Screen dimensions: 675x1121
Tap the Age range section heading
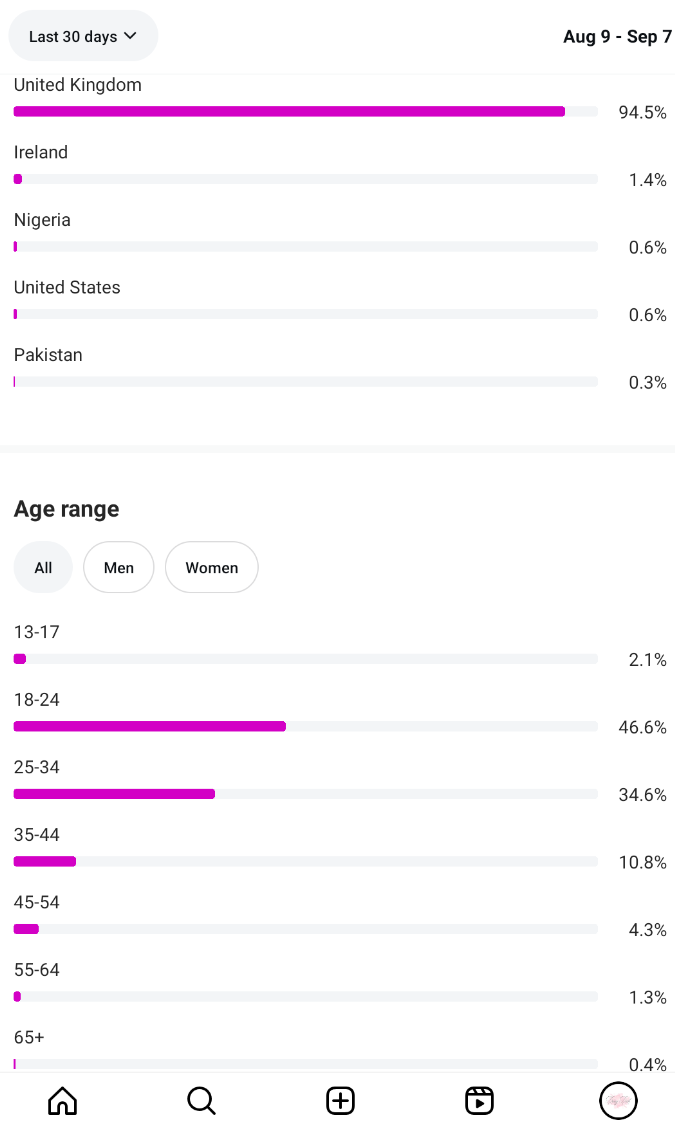coord(66,509)
